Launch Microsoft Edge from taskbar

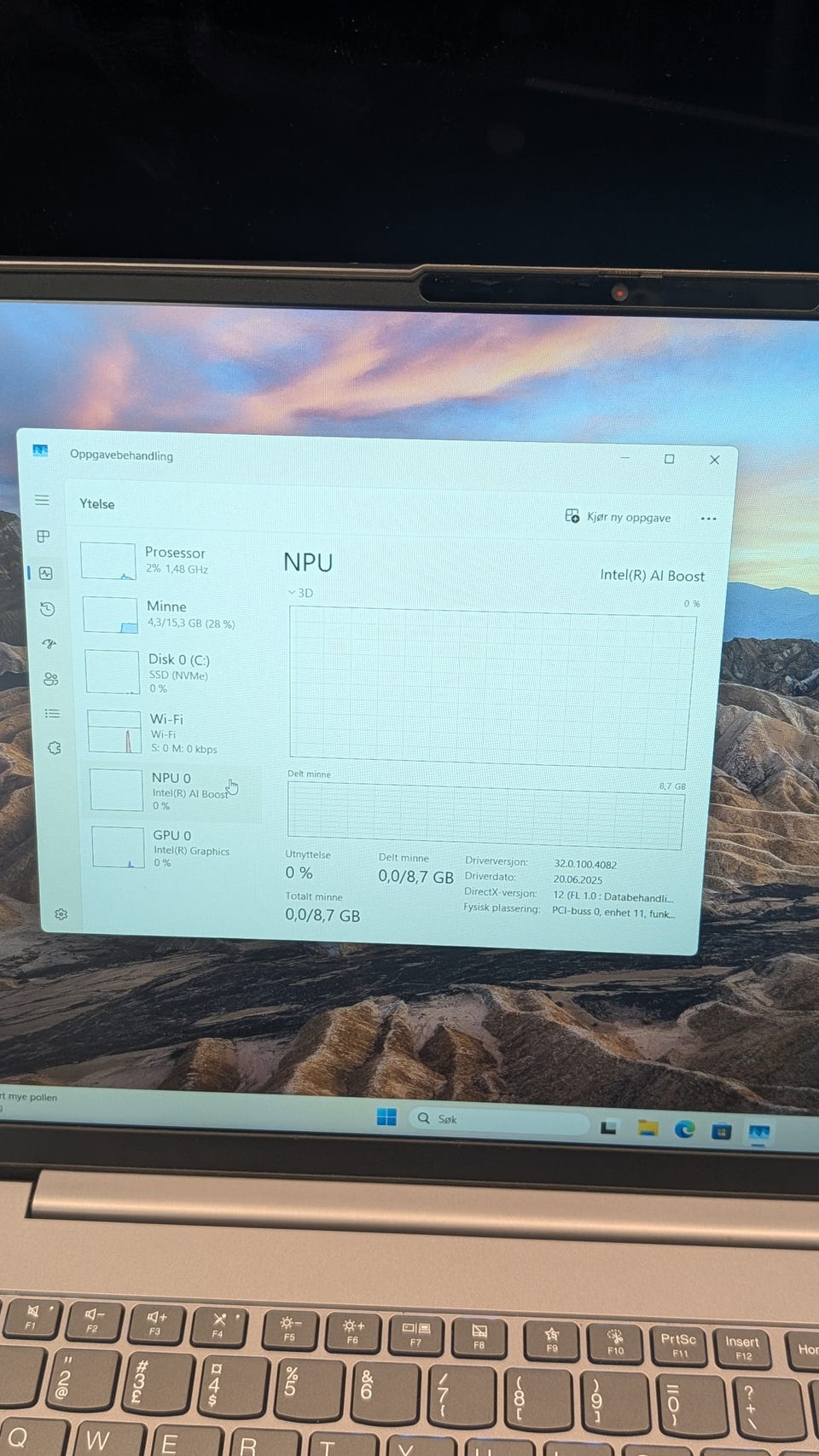[684, 1130]
